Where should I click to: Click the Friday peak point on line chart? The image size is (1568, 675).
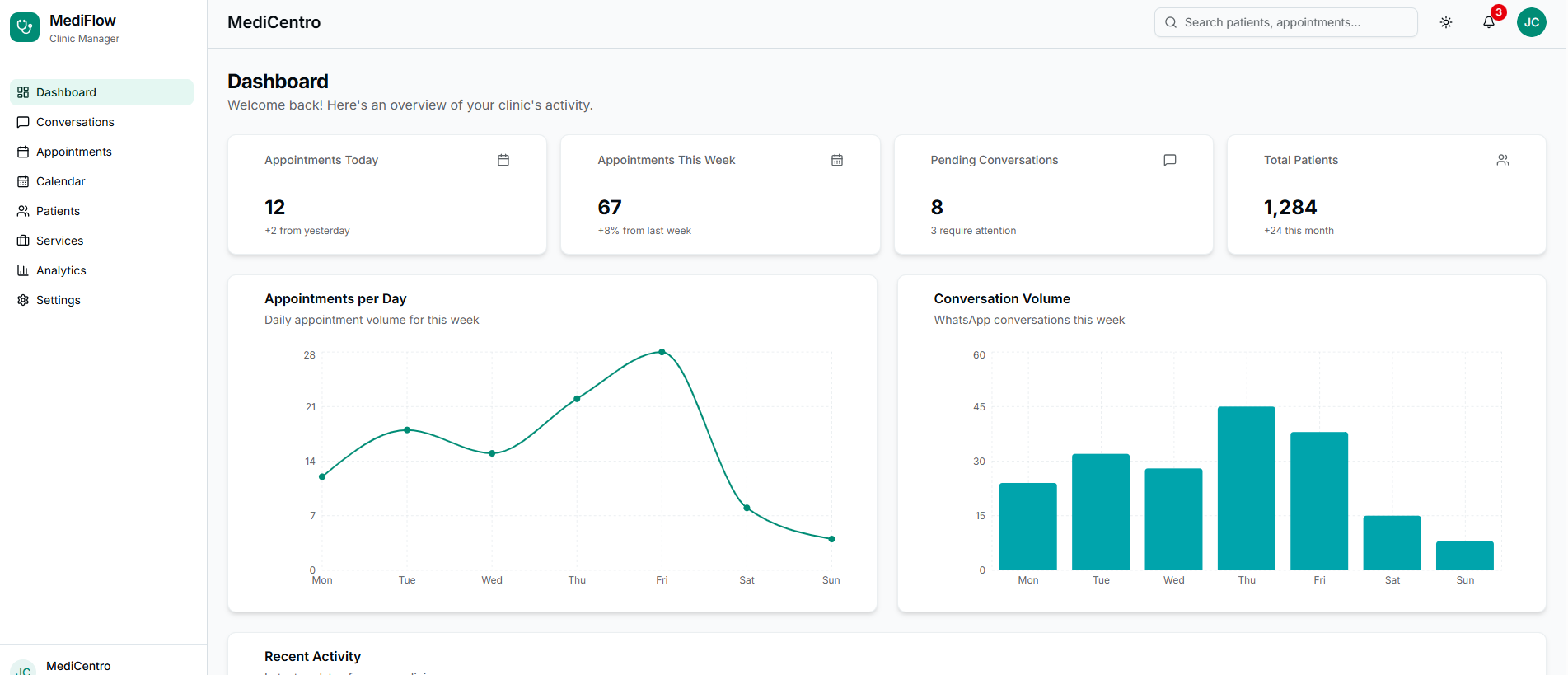point(662,352)
